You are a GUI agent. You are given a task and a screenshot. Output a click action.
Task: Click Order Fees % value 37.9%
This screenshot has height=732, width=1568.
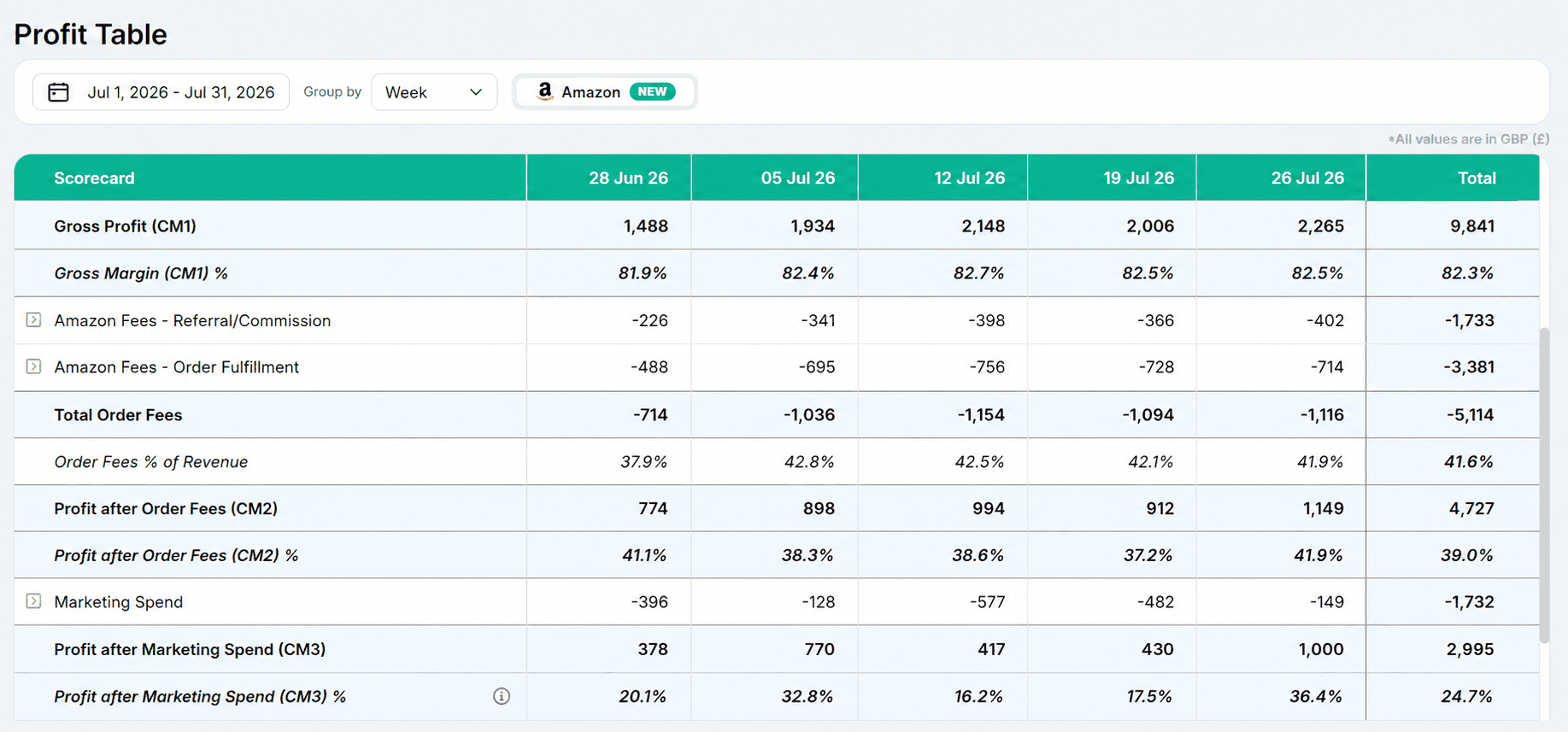644,462
